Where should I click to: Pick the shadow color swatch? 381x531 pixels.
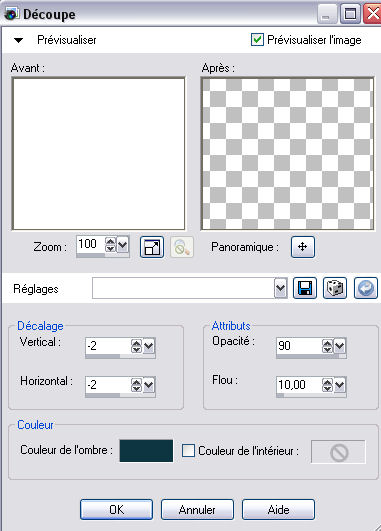(x=146, y=451)
